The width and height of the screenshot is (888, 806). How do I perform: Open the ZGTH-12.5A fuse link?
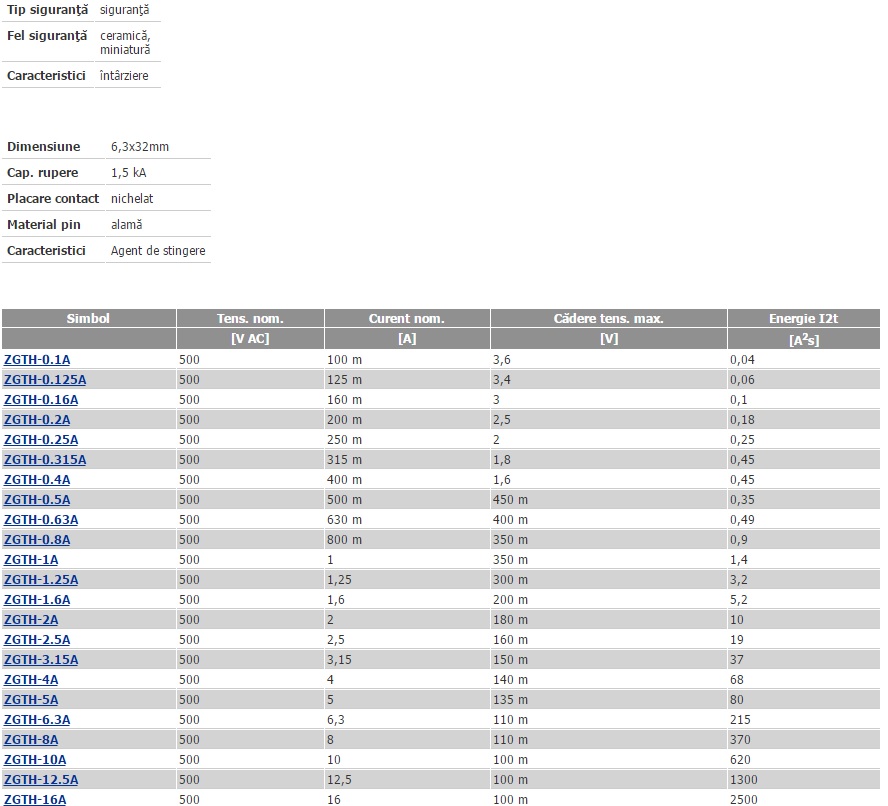coord(41,780)
